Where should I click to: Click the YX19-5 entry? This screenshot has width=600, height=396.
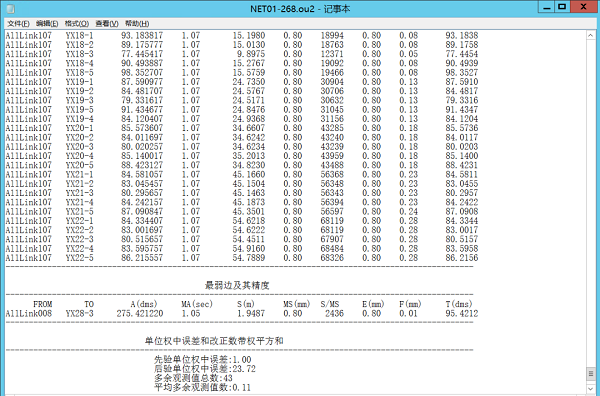tap(80, 110)
